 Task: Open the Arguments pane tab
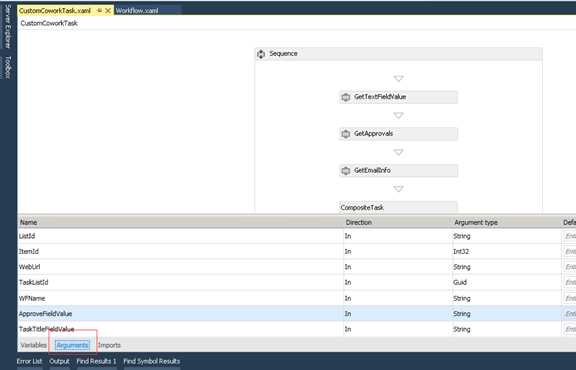point(72,345)
